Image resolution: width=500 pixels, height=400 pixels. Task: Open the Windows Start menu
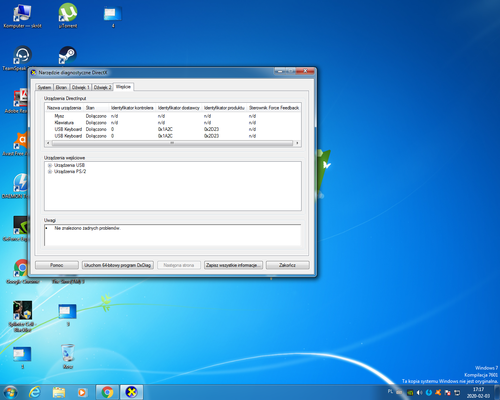10,392
